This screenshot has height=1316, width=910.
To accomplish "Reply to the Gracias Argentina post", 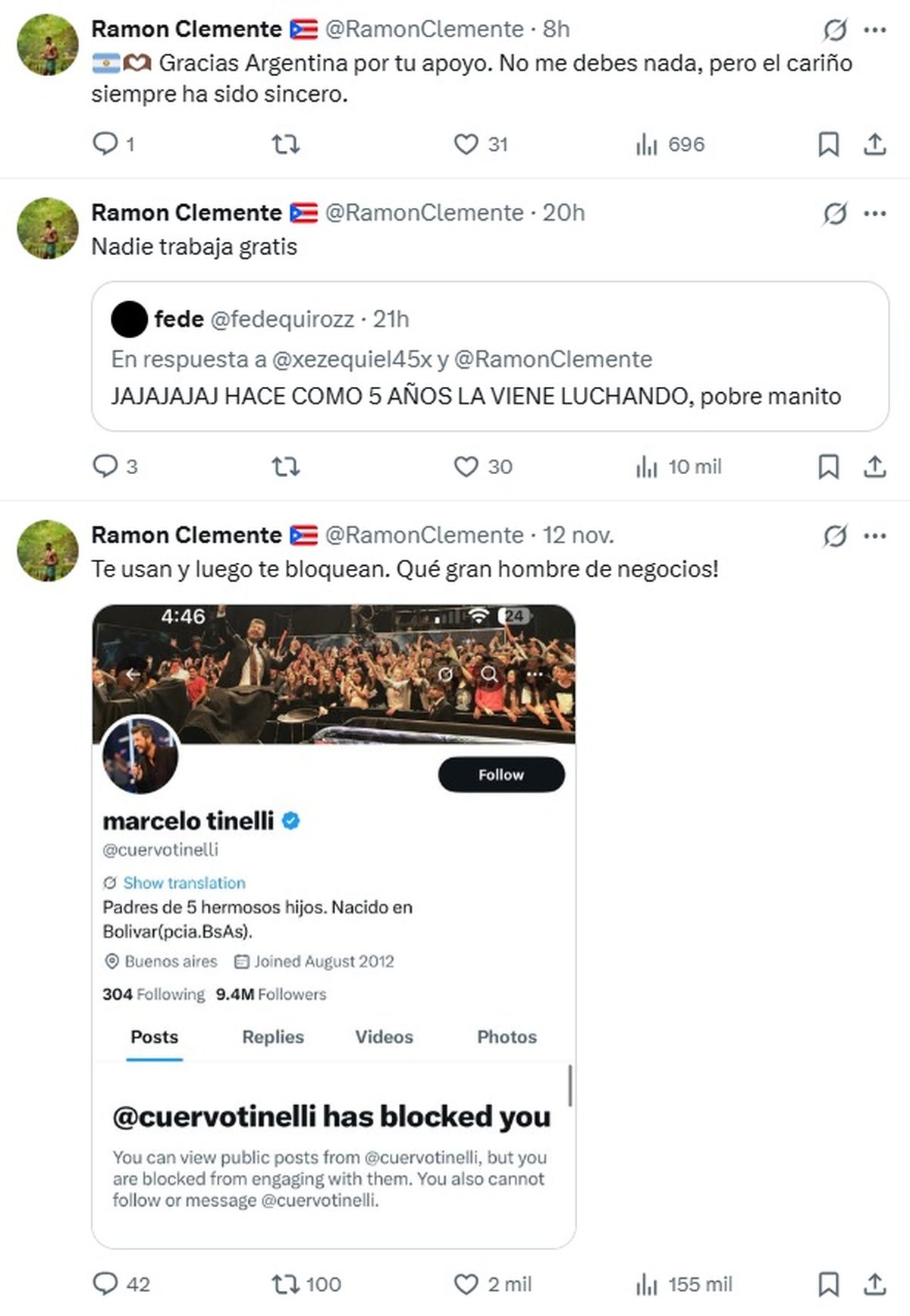I will [105, 143].
